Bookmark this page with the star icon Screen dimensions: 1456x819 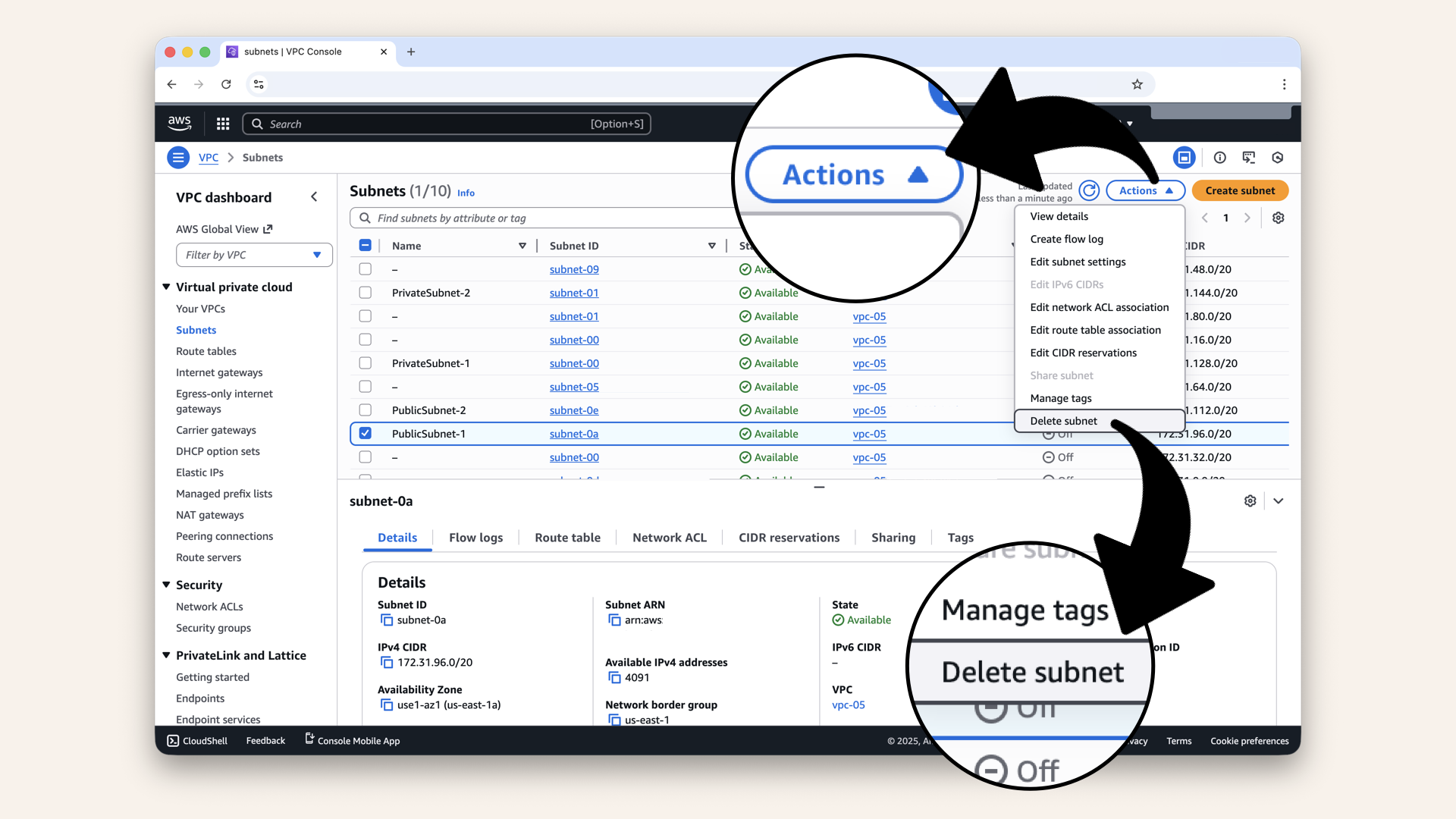[x=1137, y=84]
